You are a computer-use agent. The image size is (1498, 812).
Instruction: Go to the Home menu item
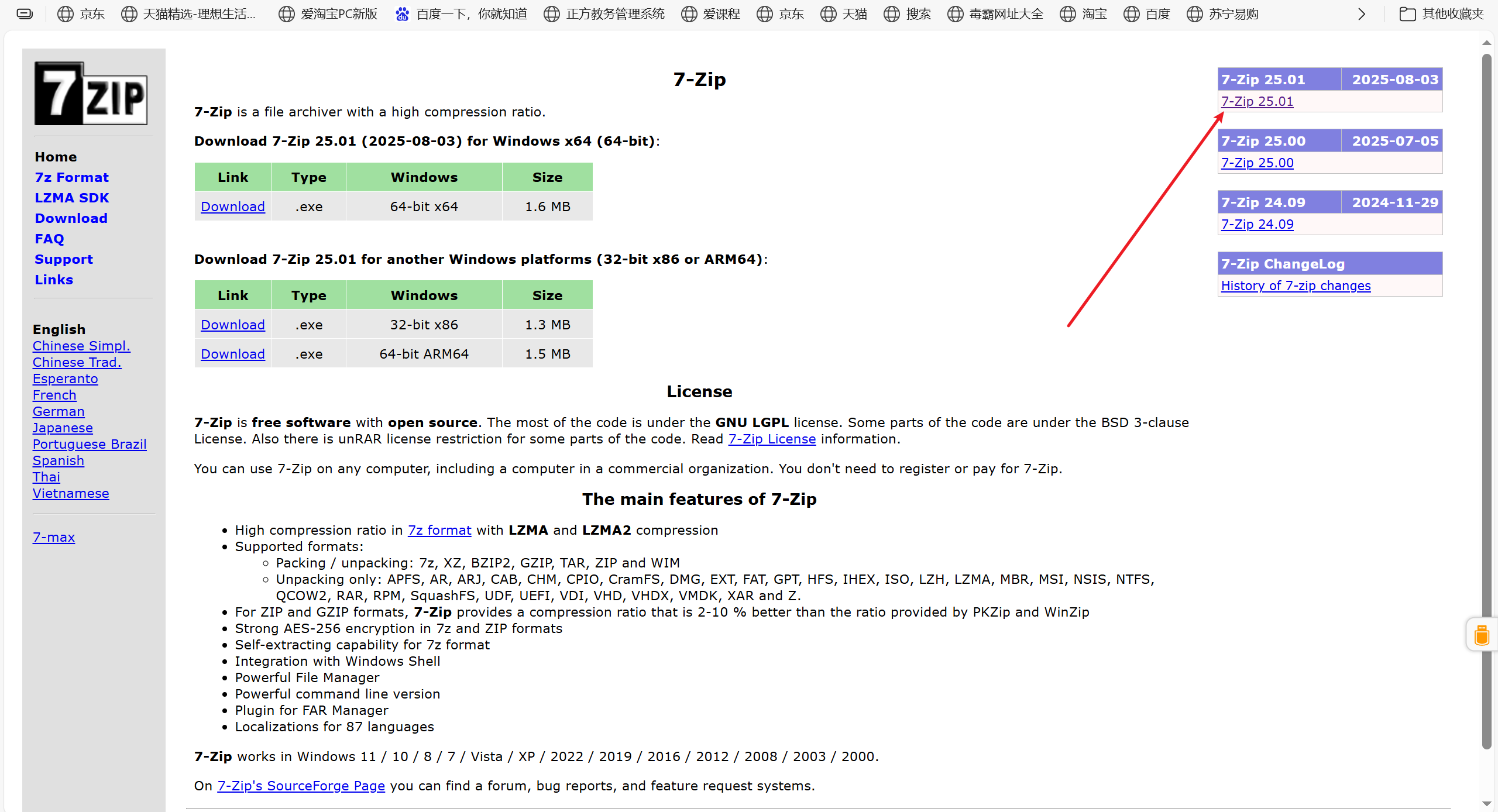click(x=56, y=157)
